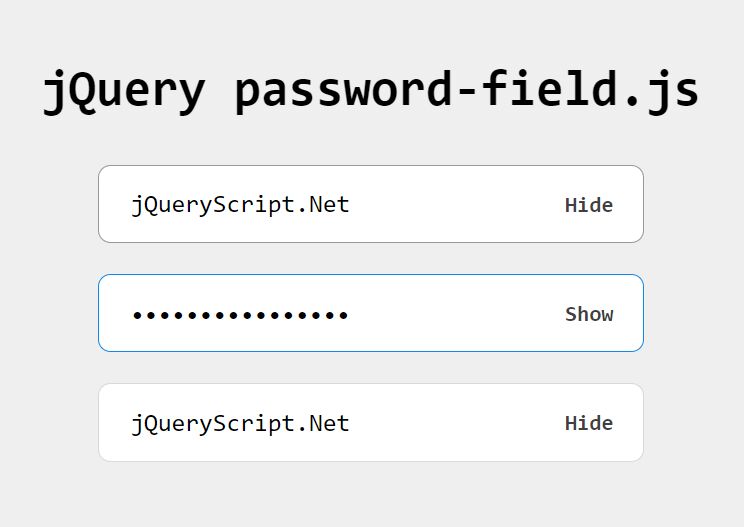This screenshot has width=744, height=527.
Task: Place cursor after the last masked dot
Action: pos(350,315)
